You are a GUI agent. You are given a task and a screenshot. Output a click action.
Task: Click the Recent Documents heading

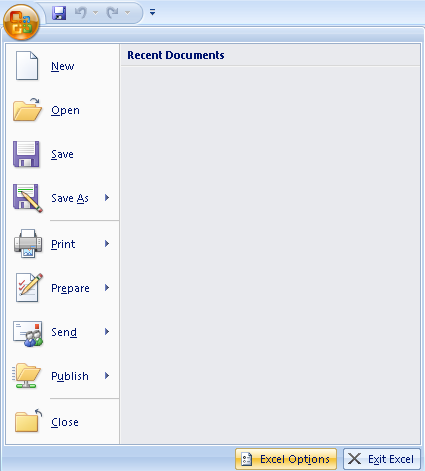176,55
